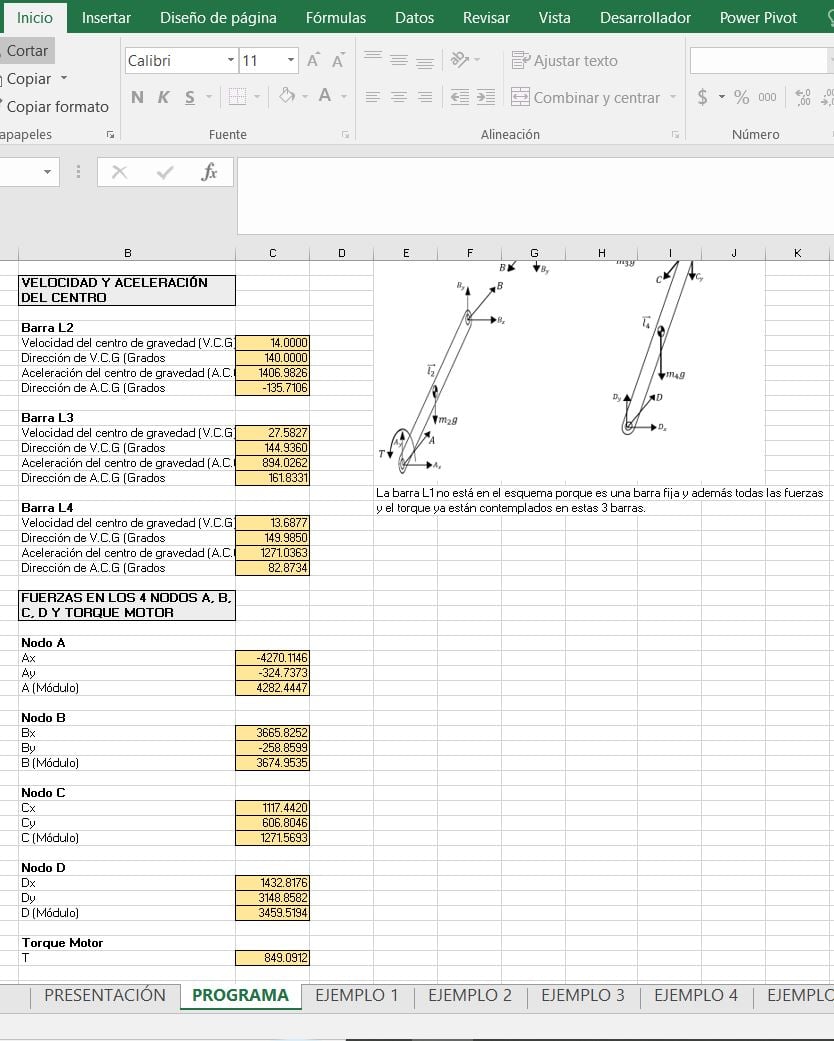Viewport: 834px width, 1041px height.
Task: Expand the underline style dropdown arrow
Action: coord(208,98)
